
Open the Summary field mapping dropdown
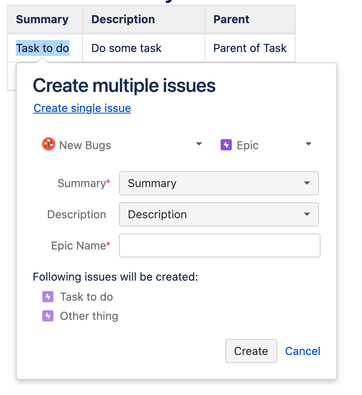point(219,183)
